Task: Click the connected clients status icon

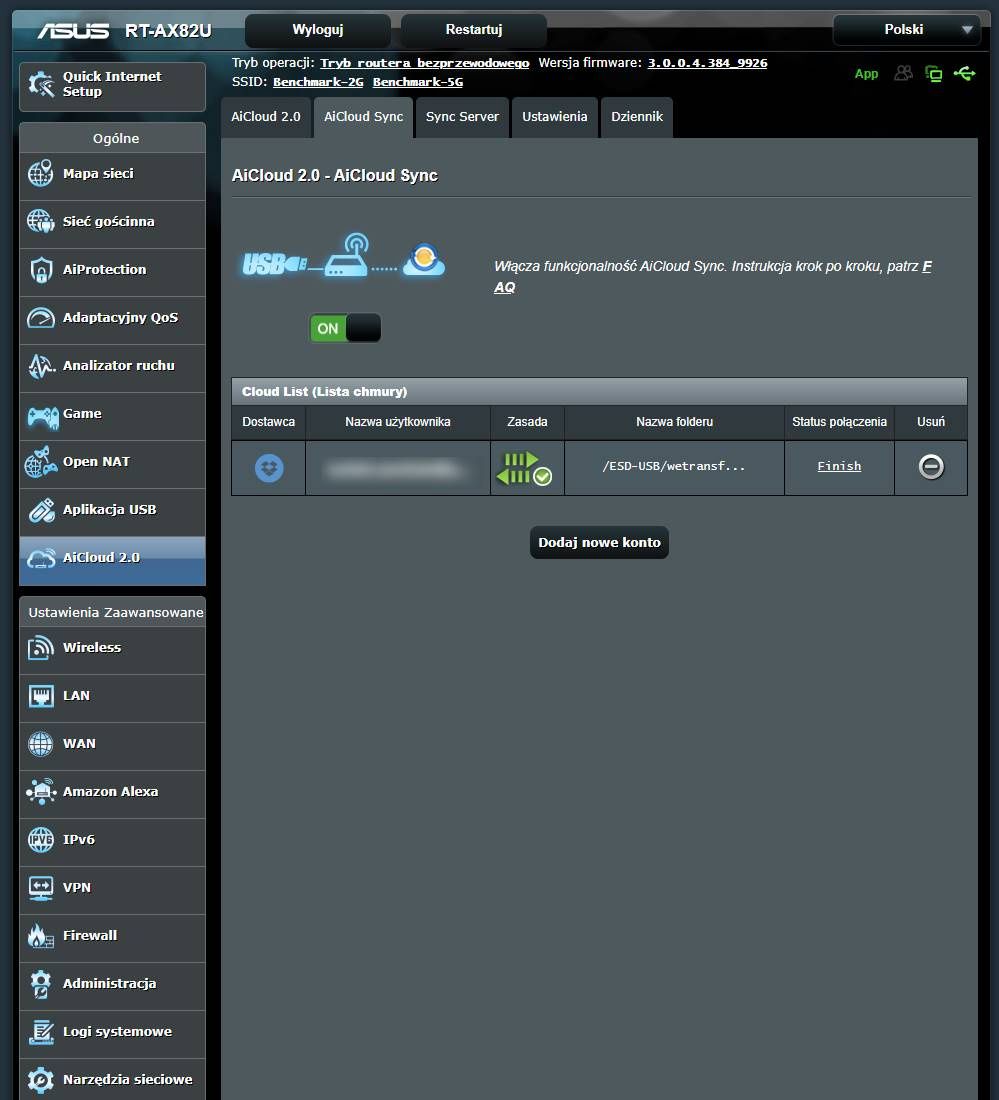Action: point(934,74)
